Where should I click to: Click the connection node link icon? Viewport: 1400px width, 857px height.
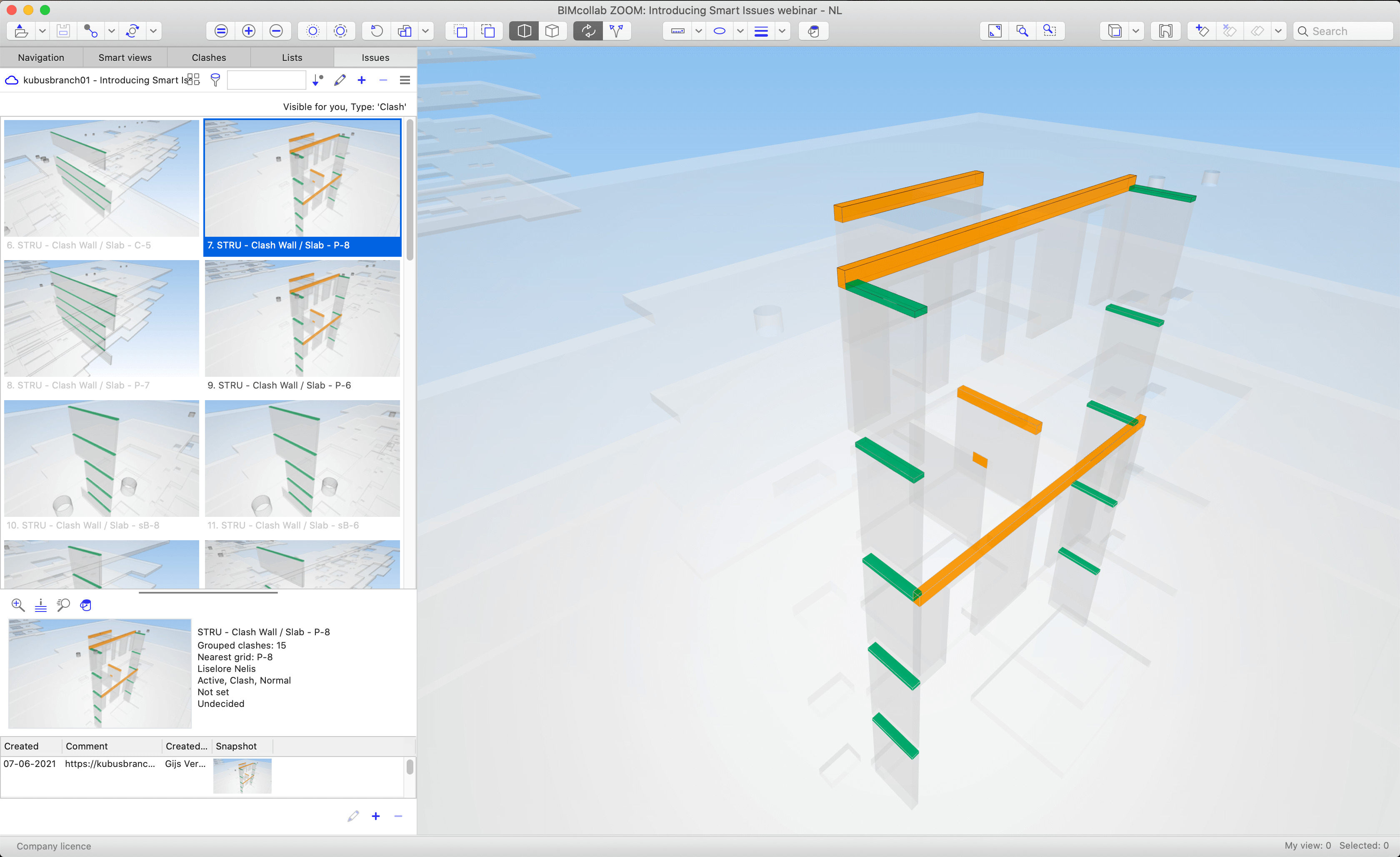[91, 31]
